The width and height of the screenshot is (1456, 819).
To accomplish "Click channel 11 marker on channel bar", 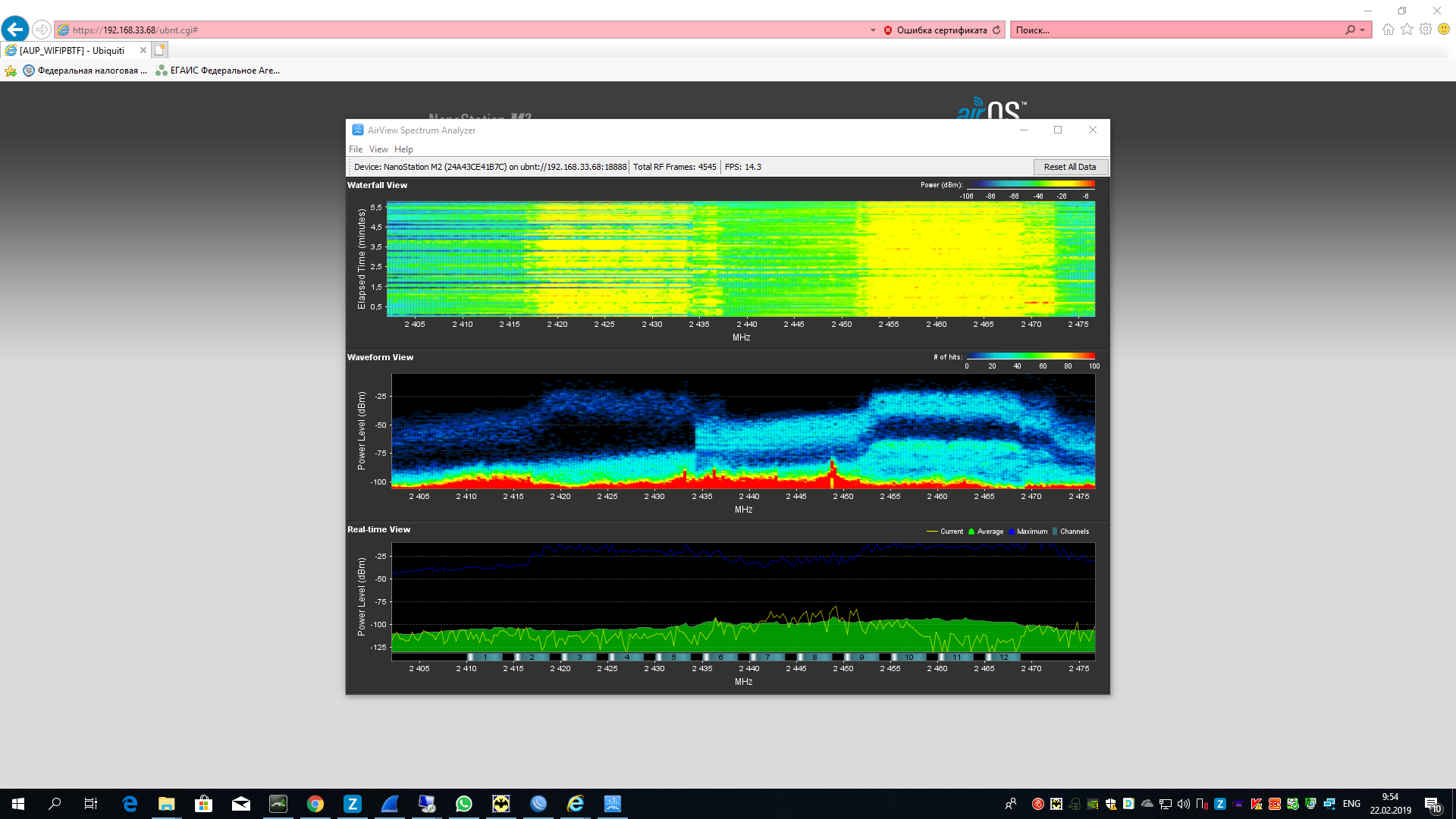I will coord(957,657).
